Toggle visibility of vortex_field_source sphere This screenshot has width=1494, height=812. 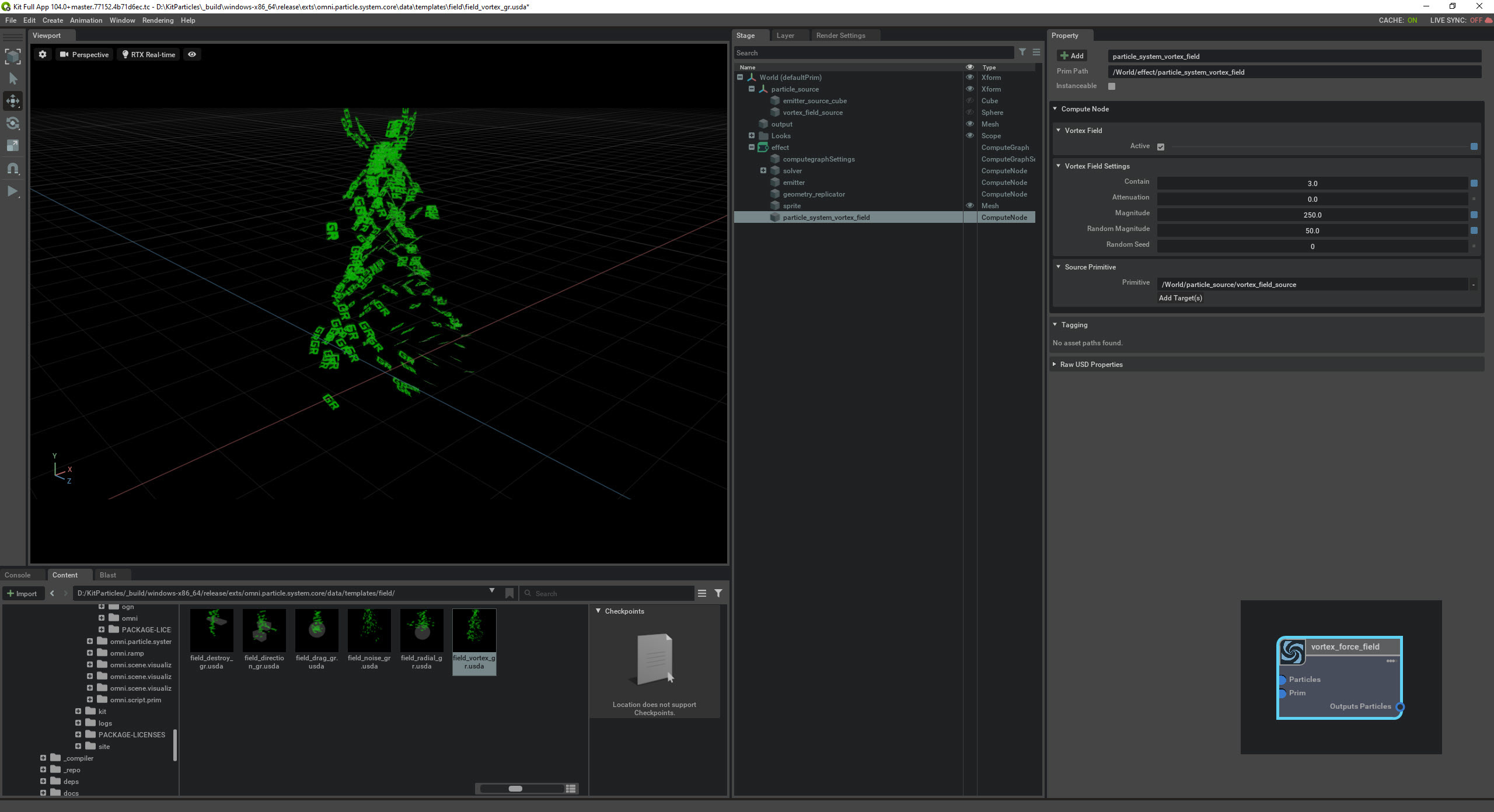969,112
